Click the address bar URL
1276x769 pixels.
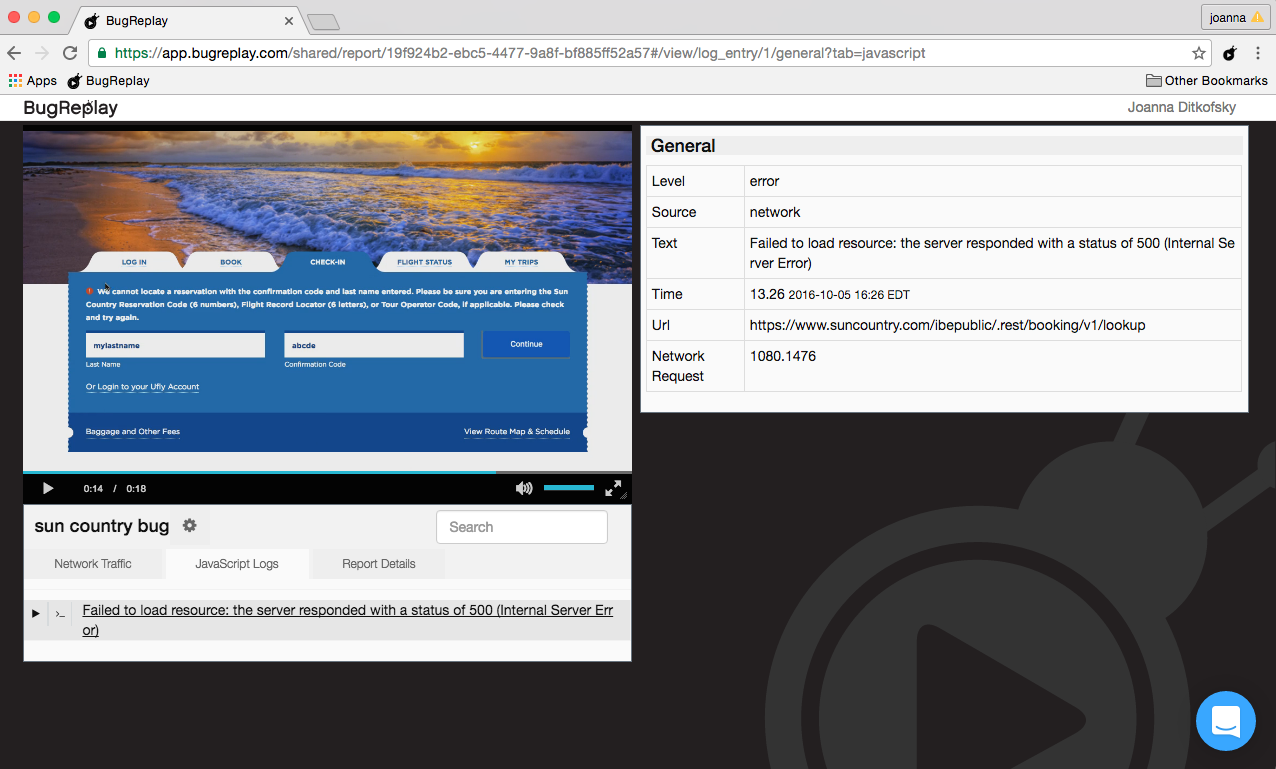click(x=520, y=53)
